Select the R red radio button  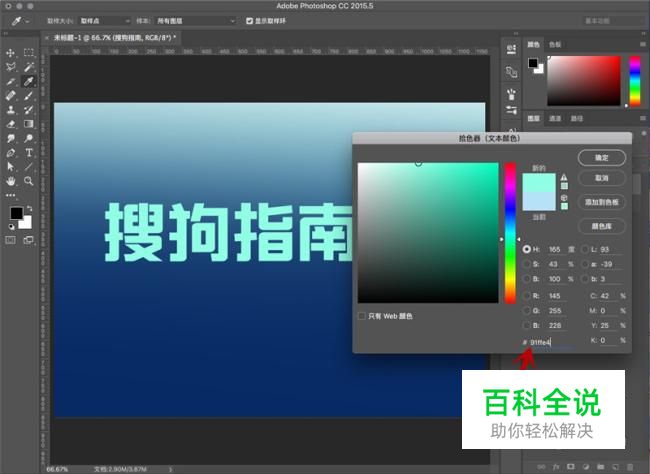[x=526, y=296]
